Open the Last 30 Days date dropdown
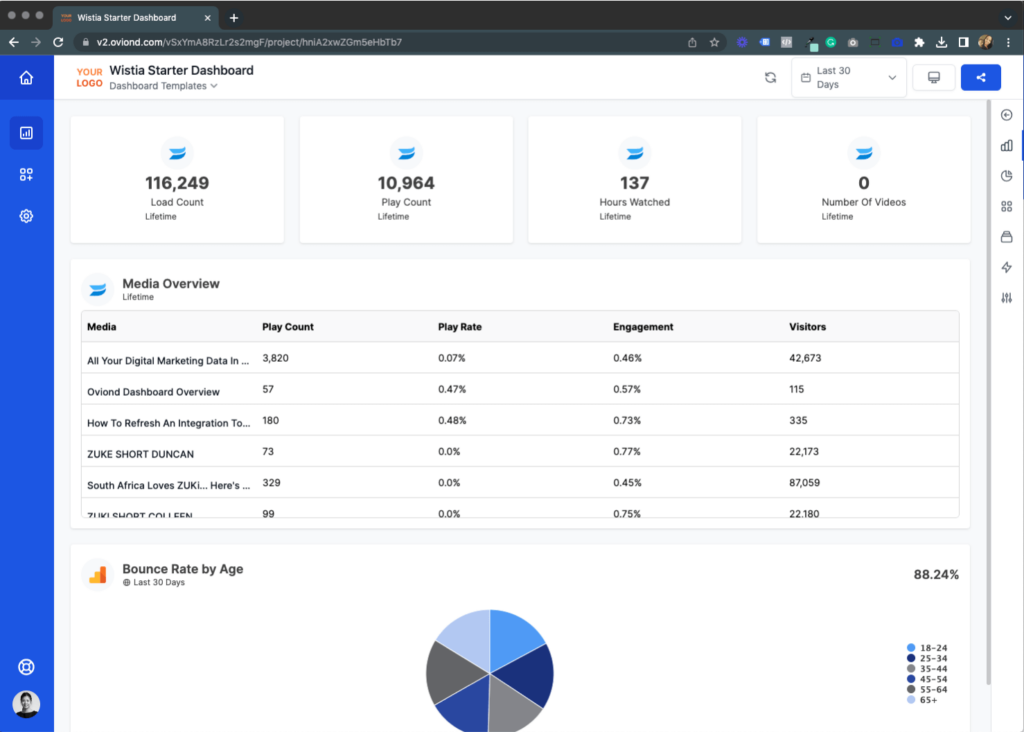Image resolution: width=1024 pixels, height=732 pixels. tap(848, 78)
